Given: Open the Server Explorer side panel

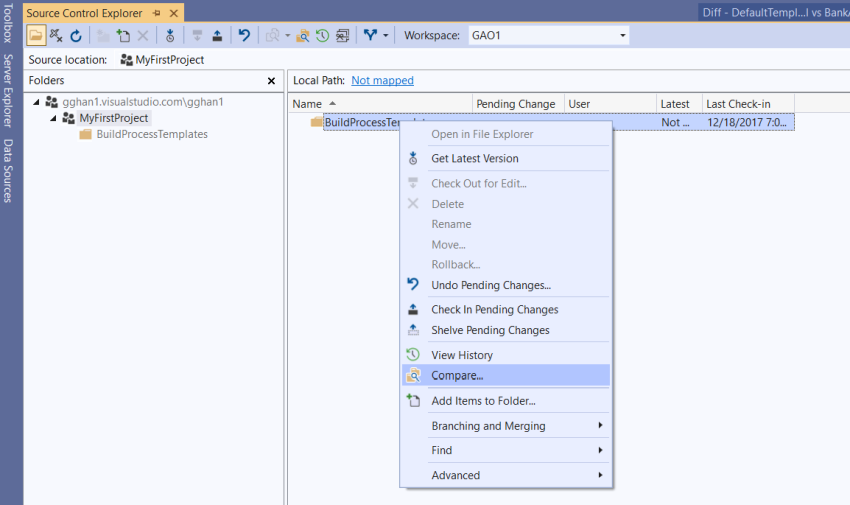Looking at the screenshot, I should 8,90.
